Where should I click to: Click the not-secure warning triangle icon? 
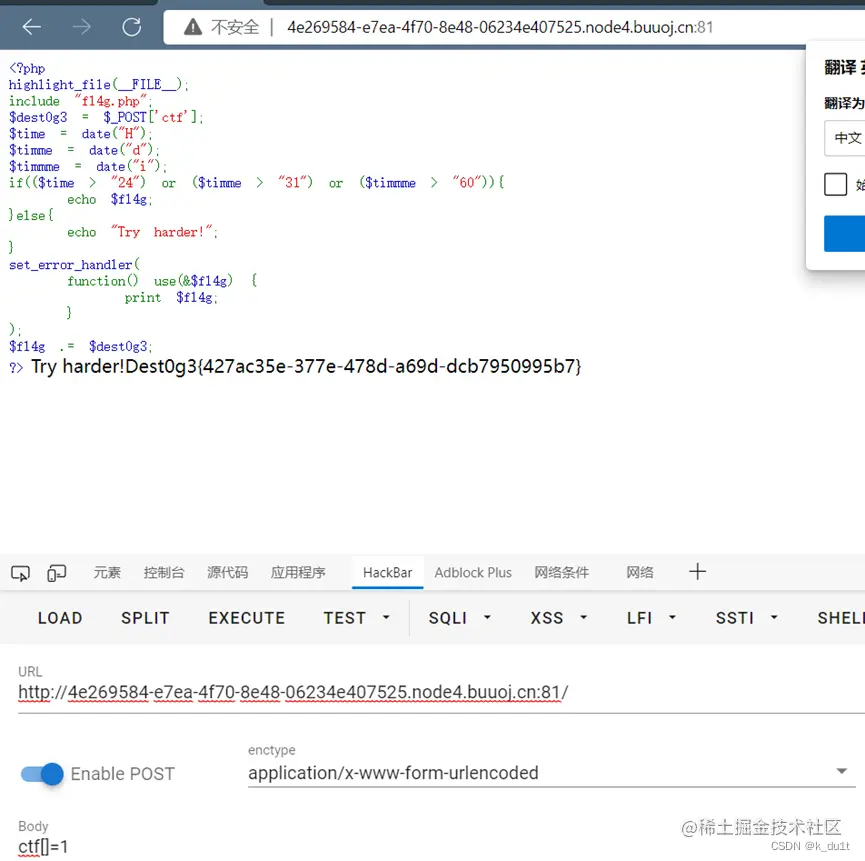click(x=193, y=26)
